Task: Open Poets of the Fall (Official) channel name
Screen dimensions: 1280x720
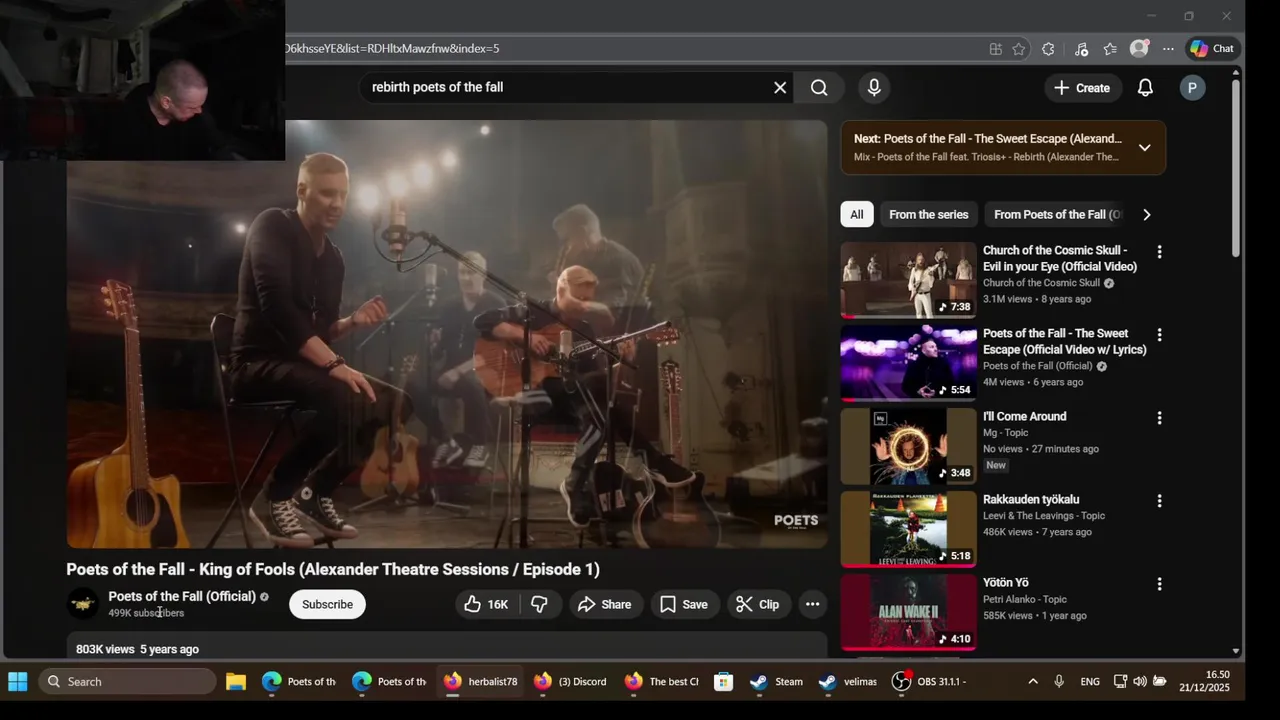Action: point(182,596)
